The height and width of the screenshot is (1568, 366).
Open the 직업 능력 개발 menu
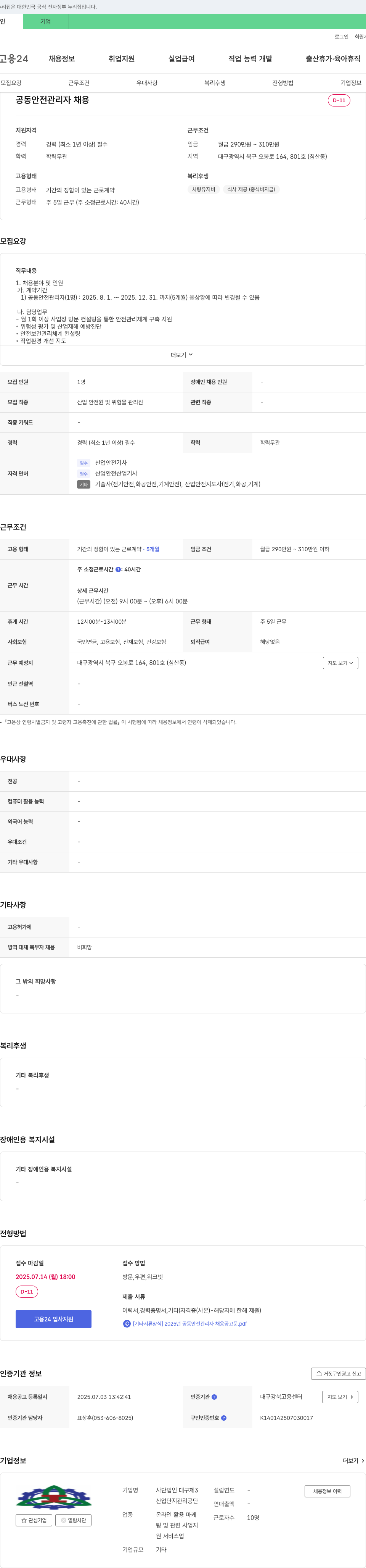pos(250,58)
